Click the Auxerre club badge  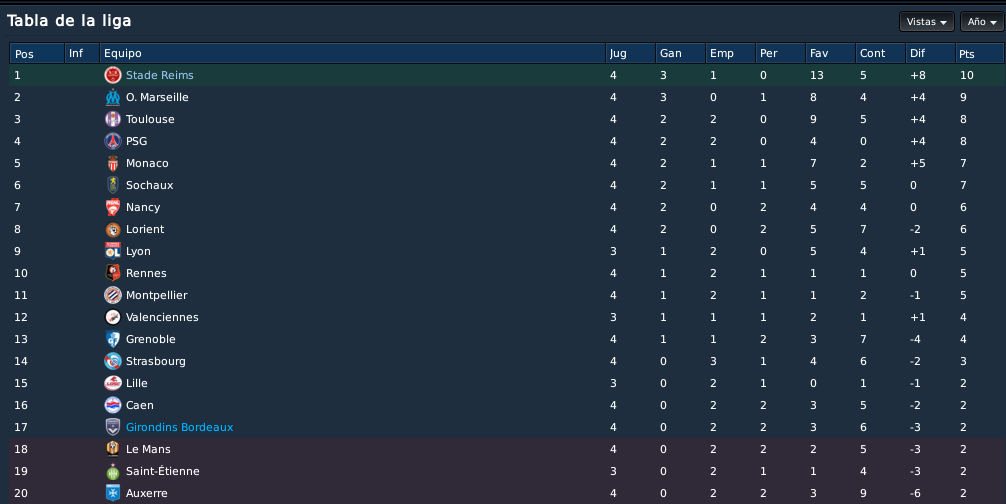click(x=113, y=492)
